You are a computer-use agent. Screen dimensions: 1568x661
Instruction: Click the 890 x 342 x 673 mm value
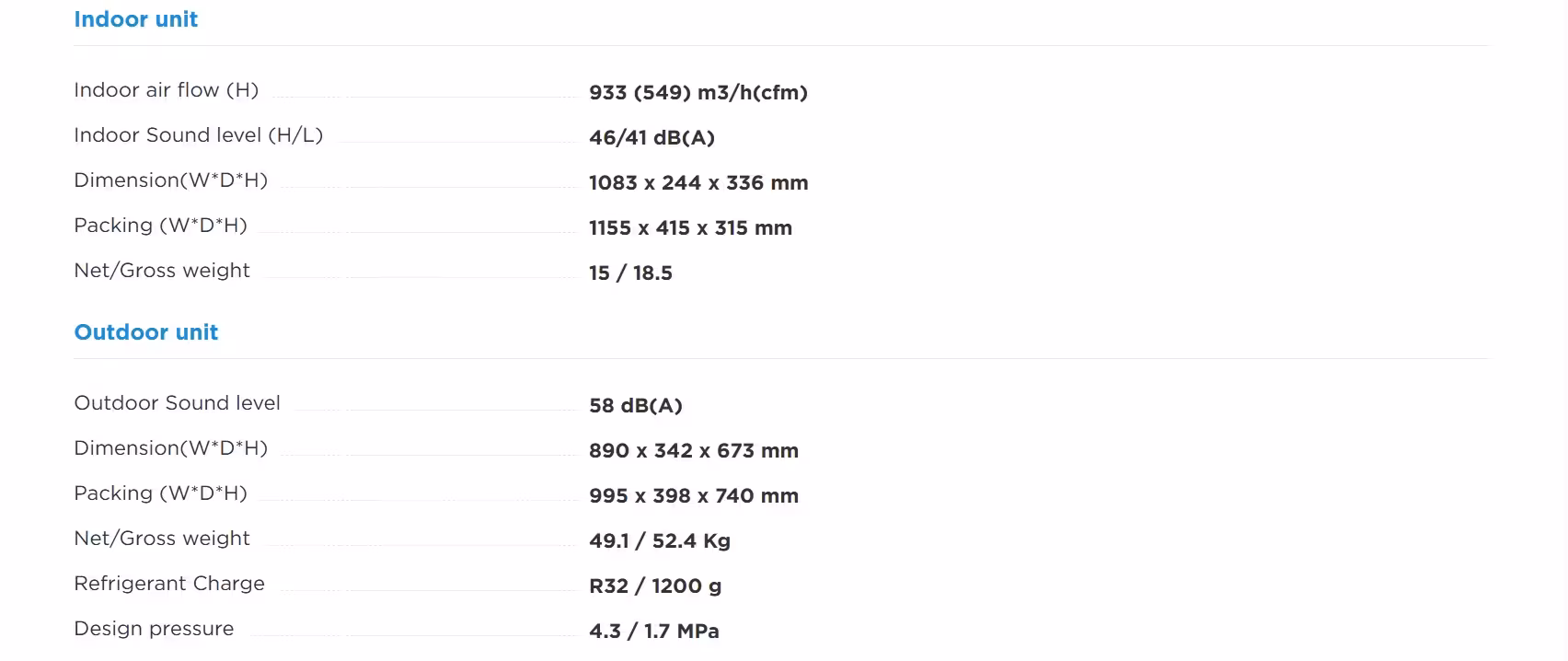694,451
